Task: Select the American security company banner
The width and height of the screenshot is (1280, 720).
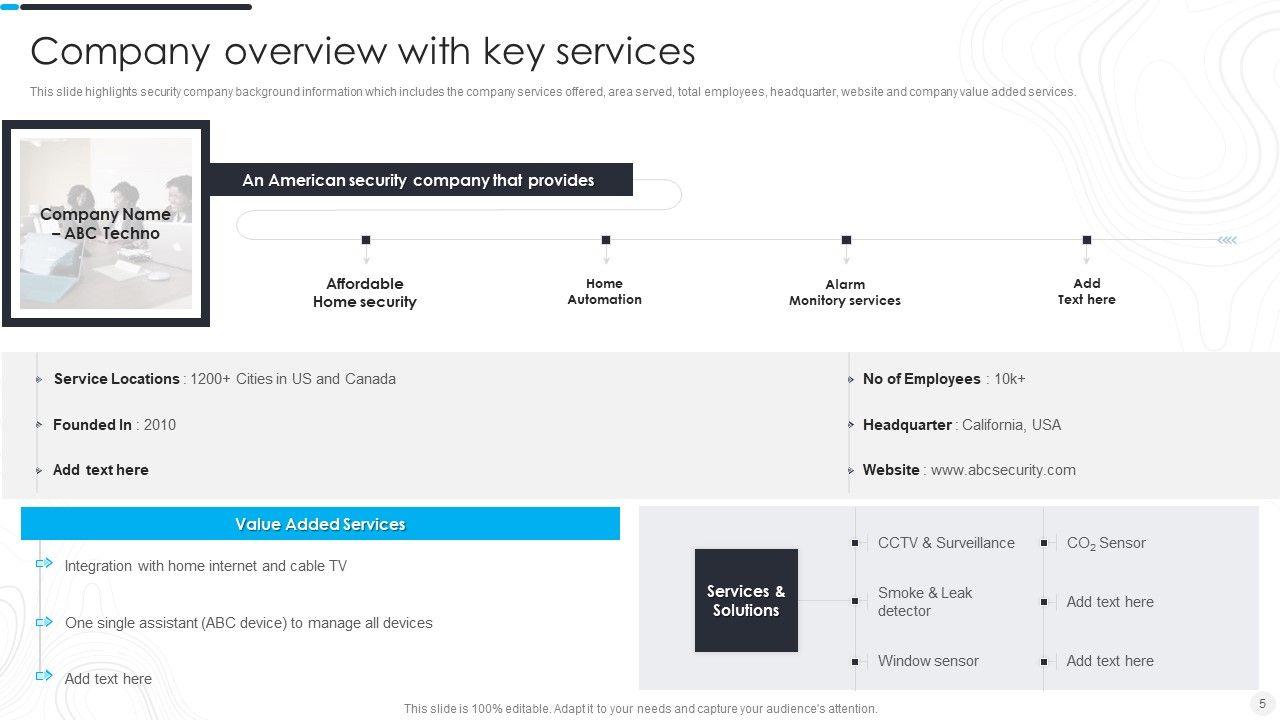Action: coord(419,180)
